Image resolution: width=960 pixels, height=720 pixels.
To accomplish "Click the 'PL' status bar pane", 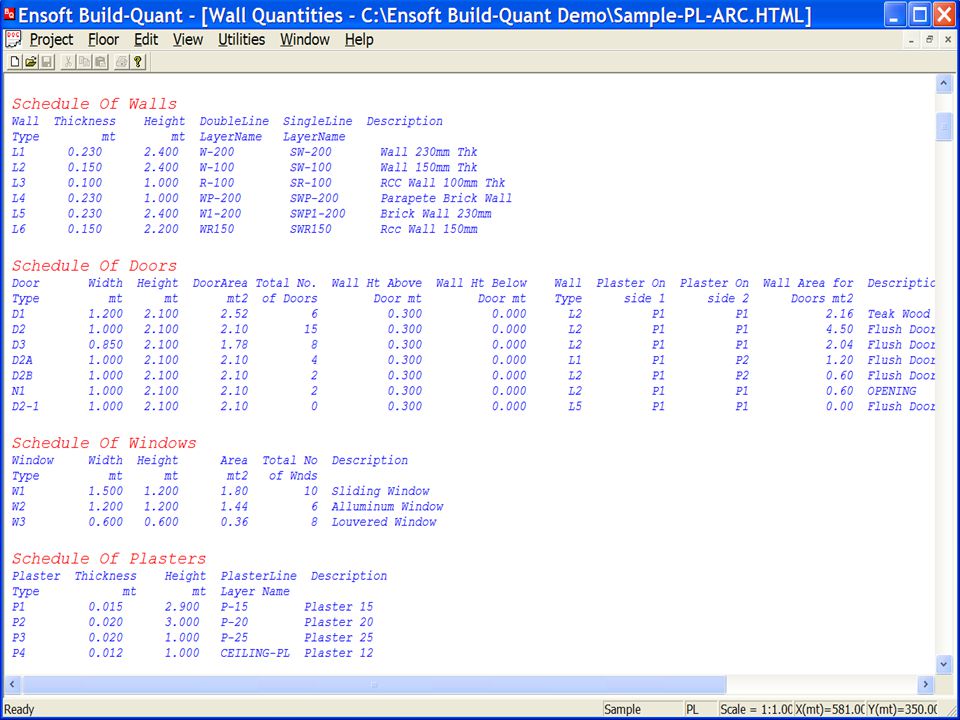I will click(x=699, y=710).
